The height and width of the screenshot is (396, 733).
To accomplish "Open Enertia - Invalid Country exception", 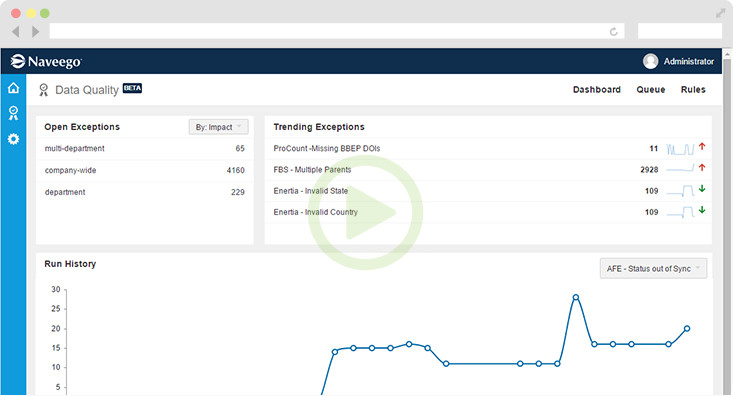I will pos(316,212).
